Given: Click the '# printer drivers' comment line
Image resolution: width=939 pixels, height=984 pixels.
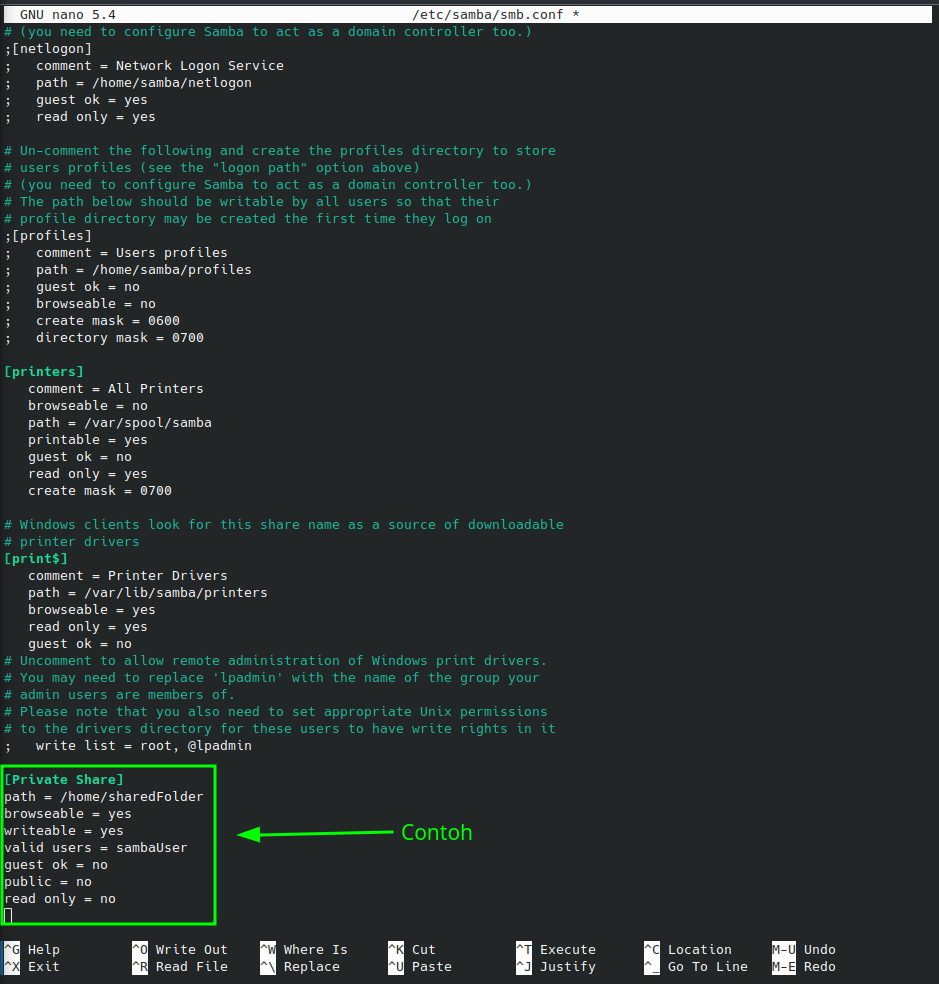Looking at the screenshot, I should pyautogui.click(x=72, y=542).
